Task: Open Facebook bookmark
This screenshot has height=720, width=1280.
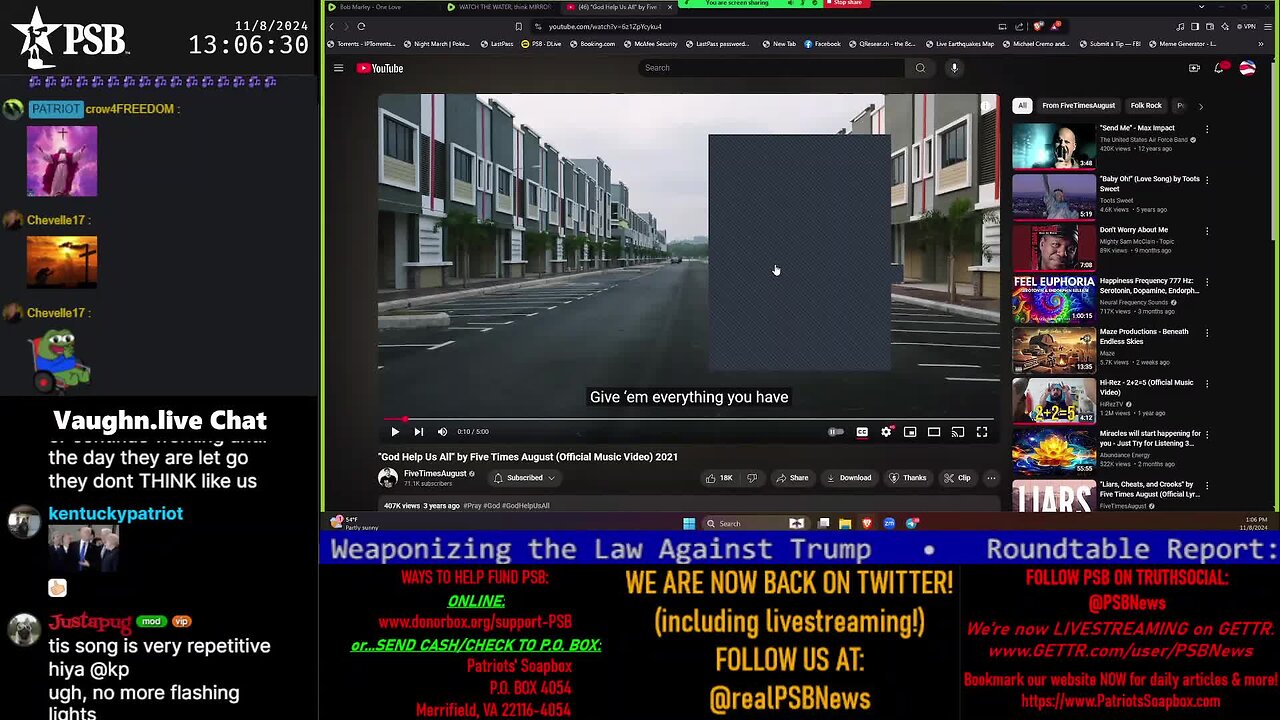Action: point(822,44)
